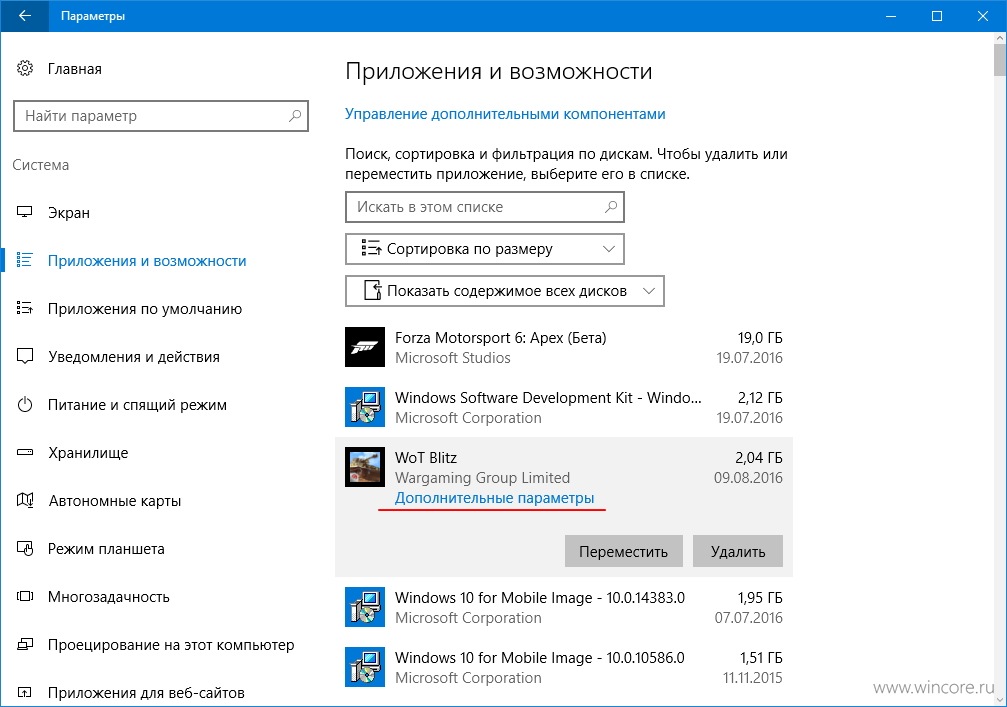Open the Экран settings section
Viewport: 1007px width, 707px height.
(x=69, y=213)
